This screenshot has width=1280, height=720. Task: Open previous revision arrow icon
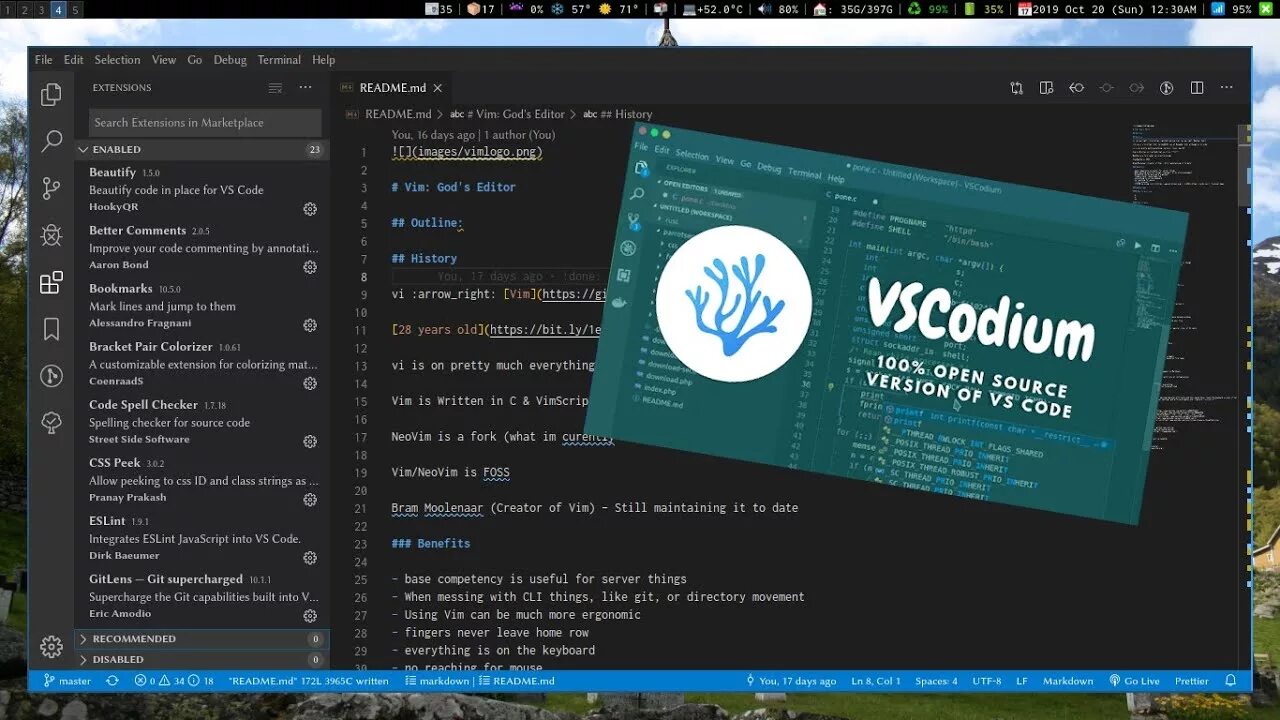1076,88
